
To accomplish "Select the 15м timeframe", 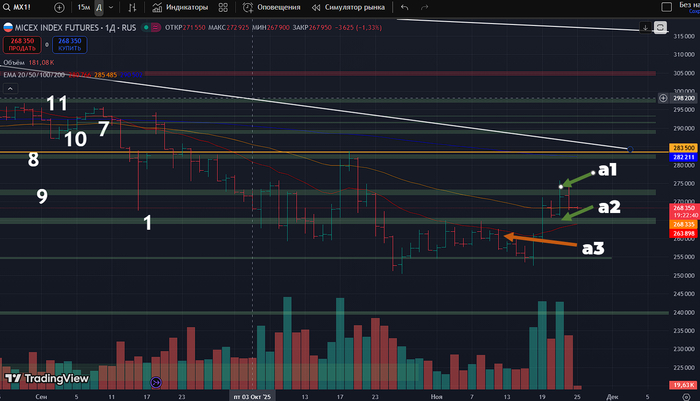I will click(83, 7).
